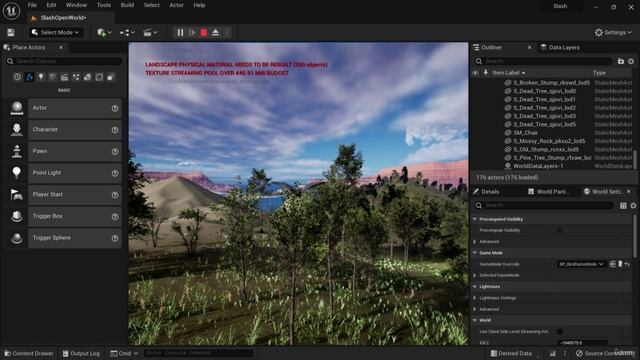Collapse the World section
The image size is (640, 360).
pyautogui.click(x=475, y=320)
